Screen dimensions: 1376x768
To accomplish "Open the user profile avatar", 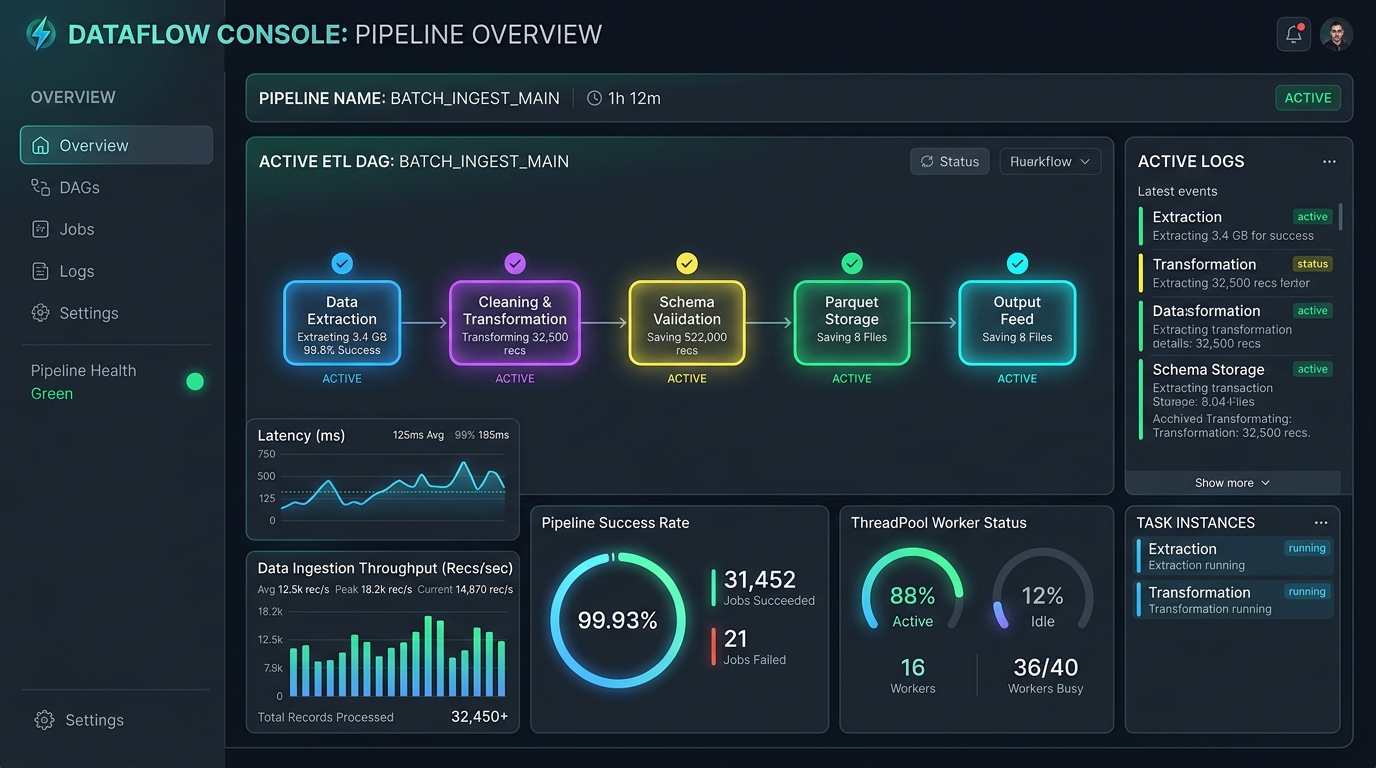I will [1336, 34].
